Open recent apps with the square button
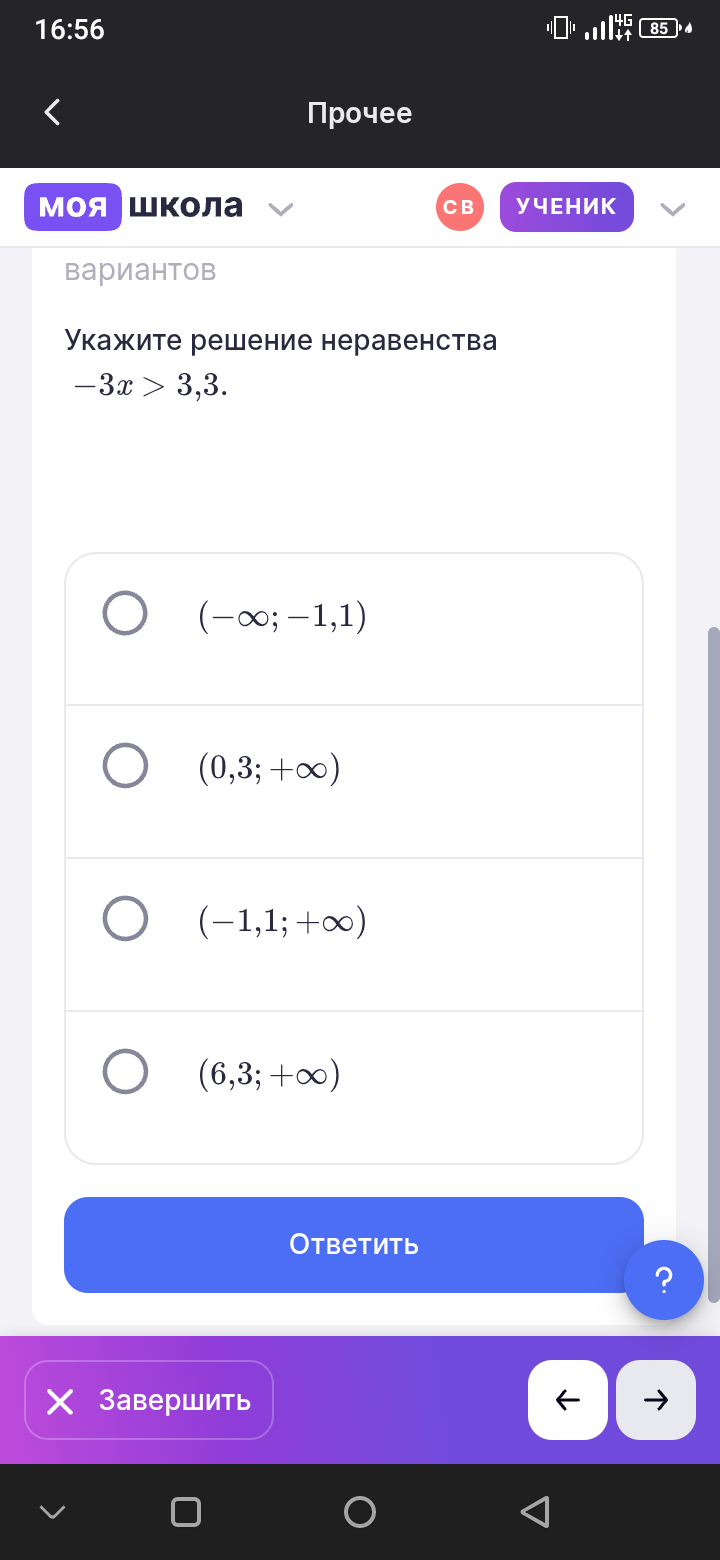This screenshot has width=720, height=1560. [186, 1511]
